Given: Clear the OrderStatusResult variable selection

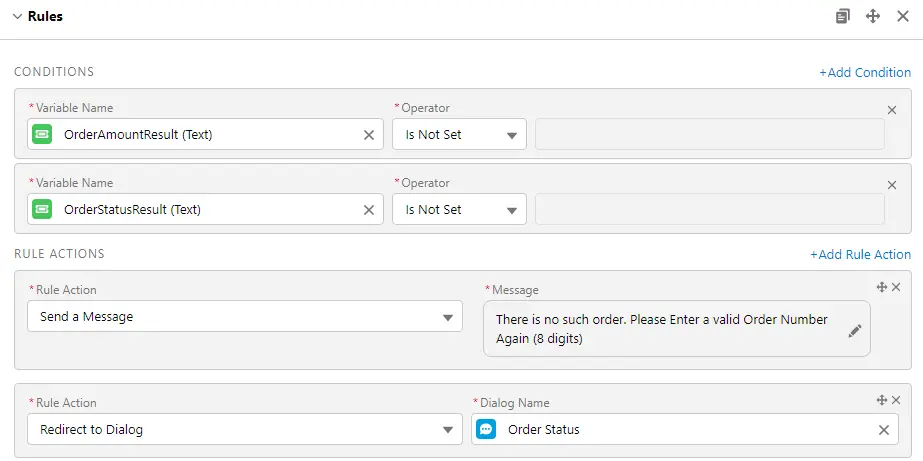Looking at the screenshot, I should (368, 210).
